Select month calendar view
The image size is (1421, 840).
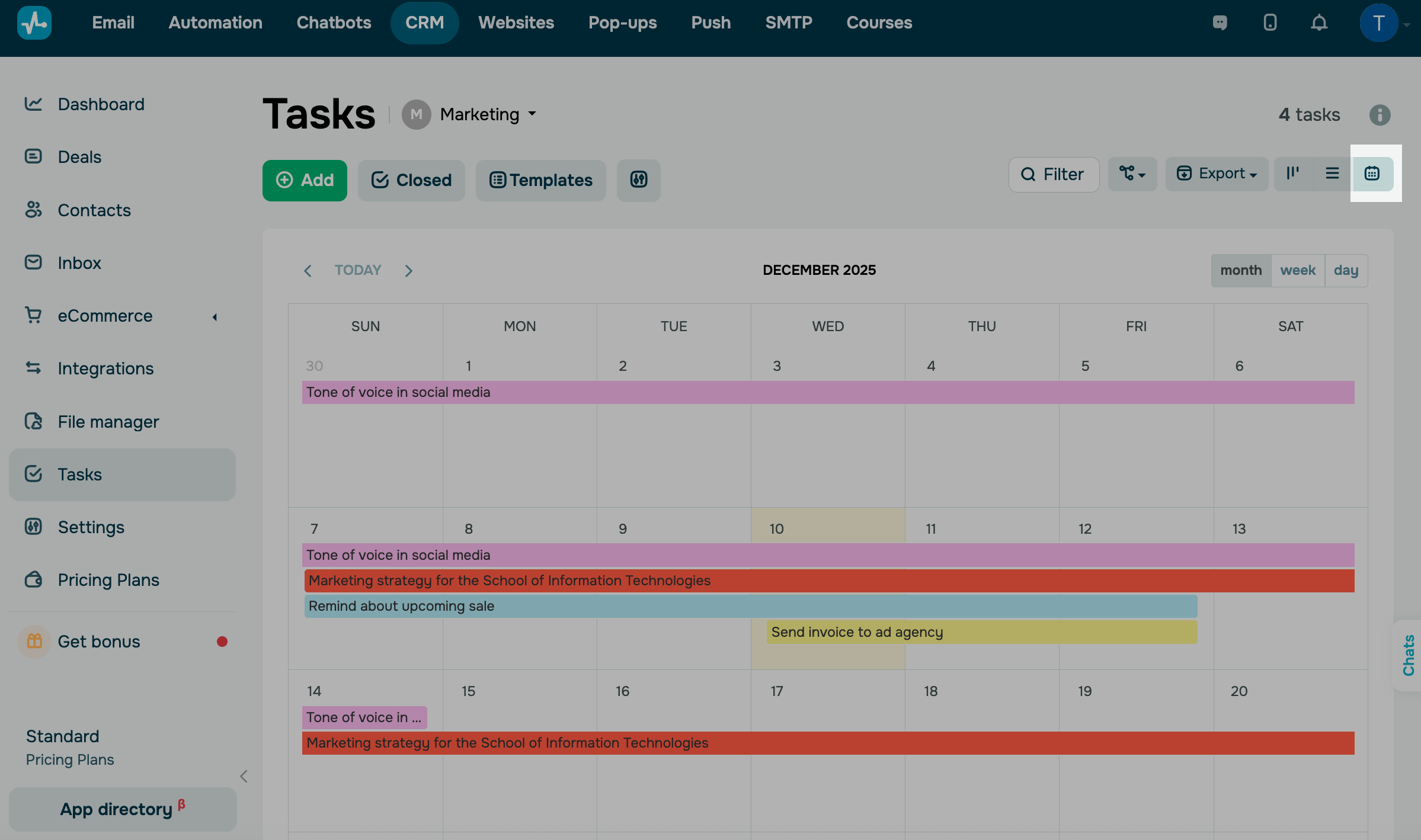(x=1241, y=271)
